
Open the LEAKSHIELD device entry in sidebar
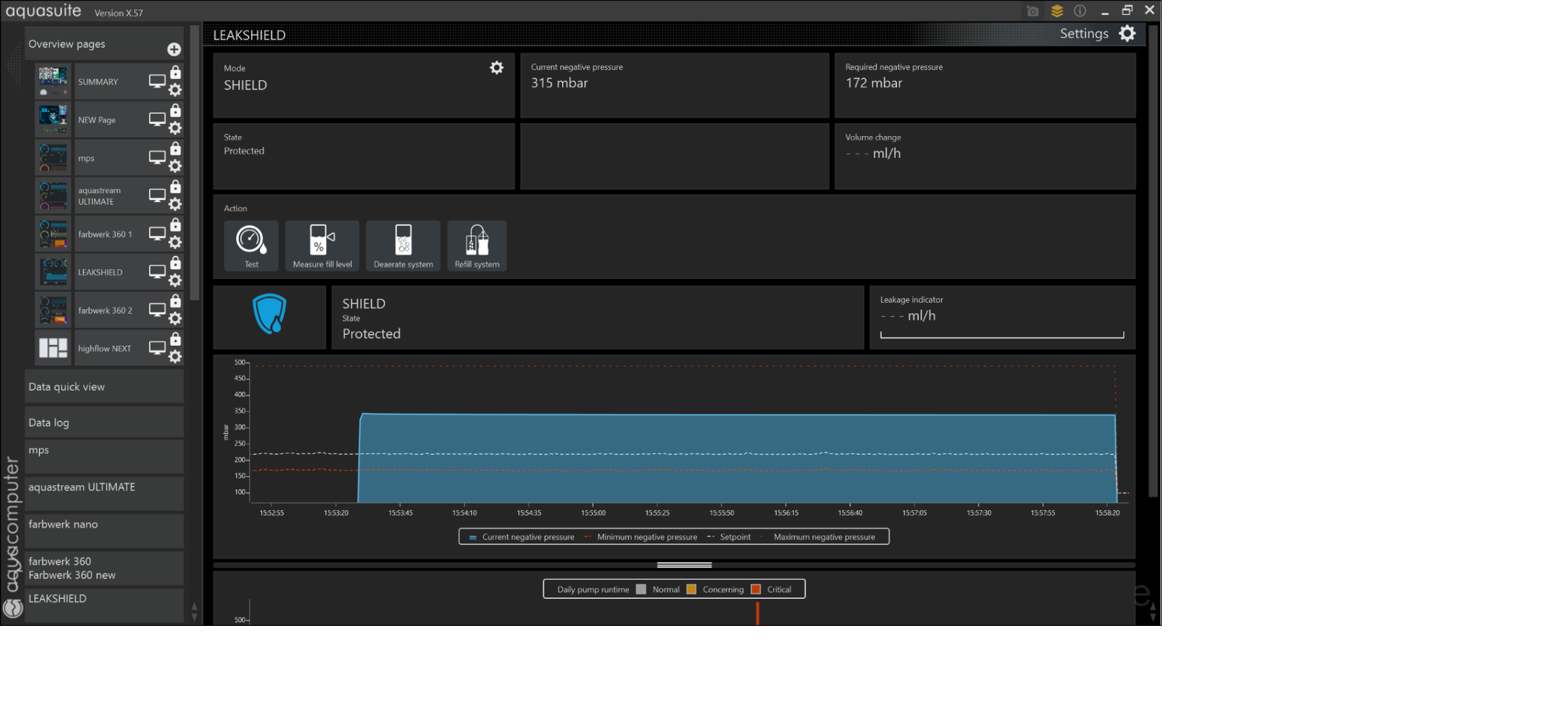(103, 599)
